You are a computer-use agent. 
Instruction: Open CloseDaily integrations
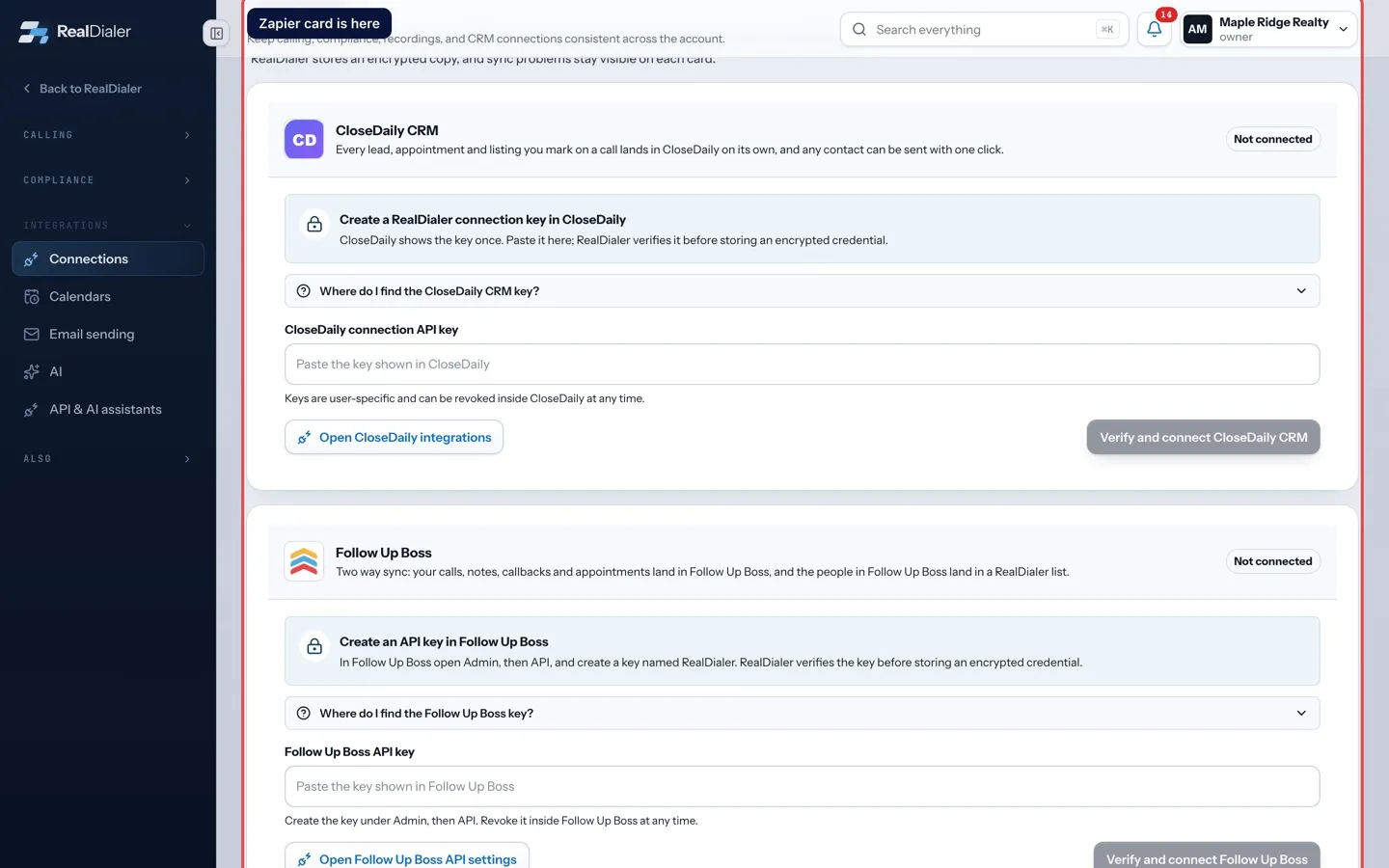pos(394,437)
